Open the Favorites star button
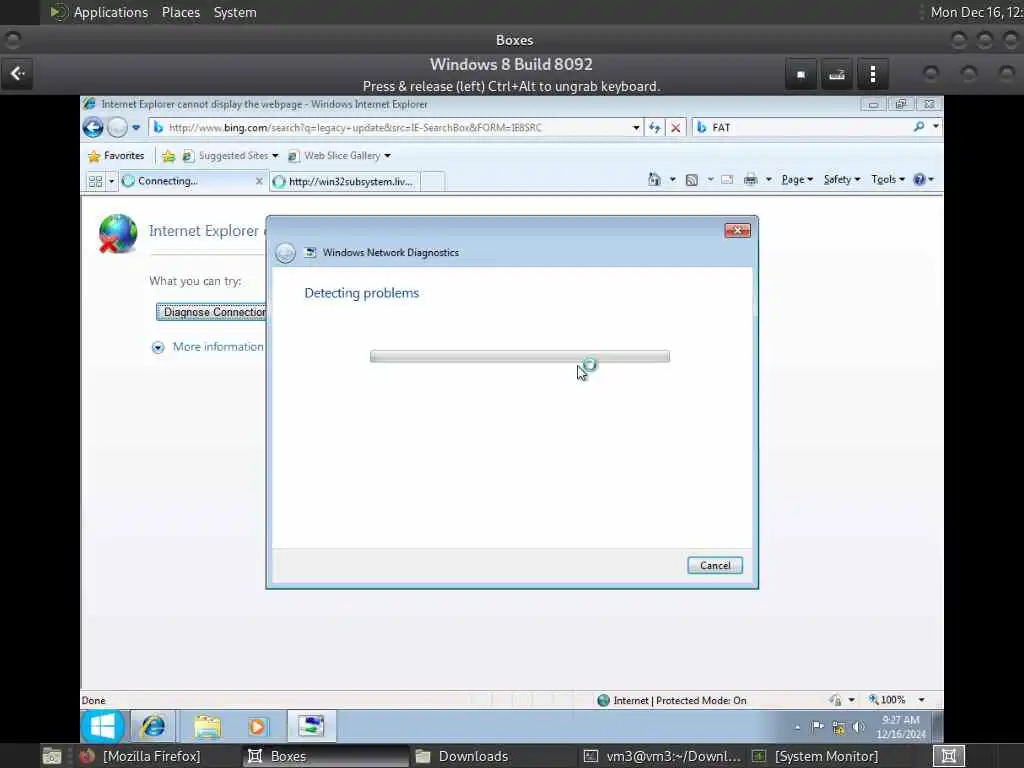 click(x=116, y=155)
